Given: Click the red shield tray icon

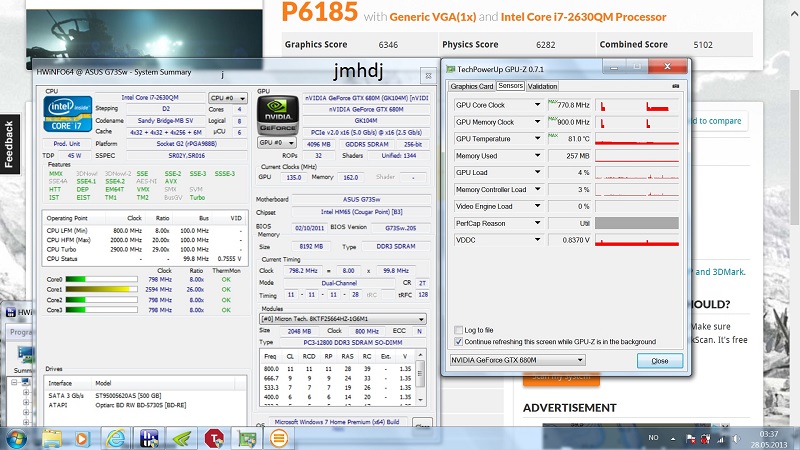Looking at the screenshot, I should (x=705, y=438).
